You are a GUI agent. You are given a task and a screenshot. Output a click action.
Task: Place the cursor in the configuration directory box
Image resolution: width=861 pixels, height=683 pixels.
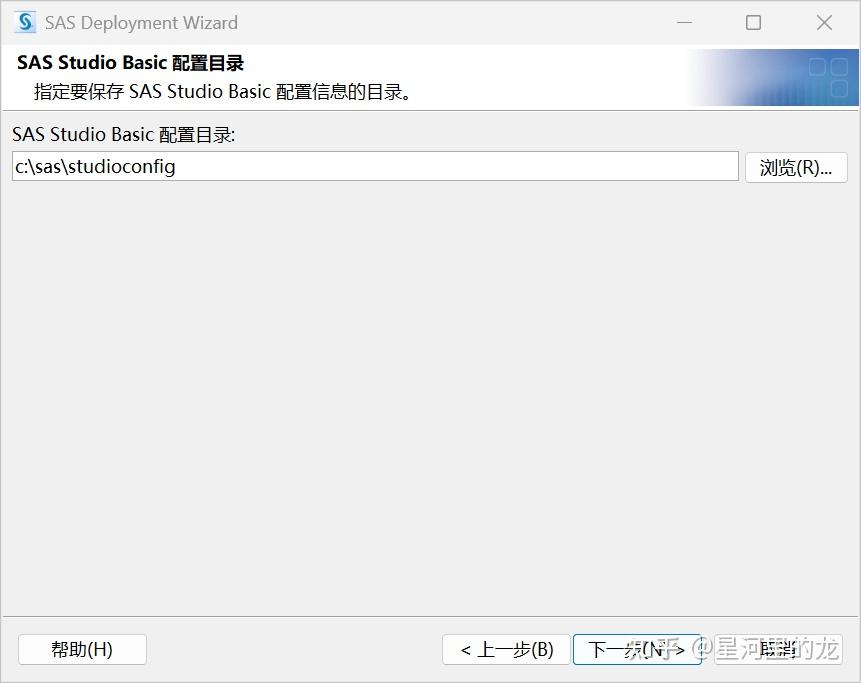(x=375, y=167)
